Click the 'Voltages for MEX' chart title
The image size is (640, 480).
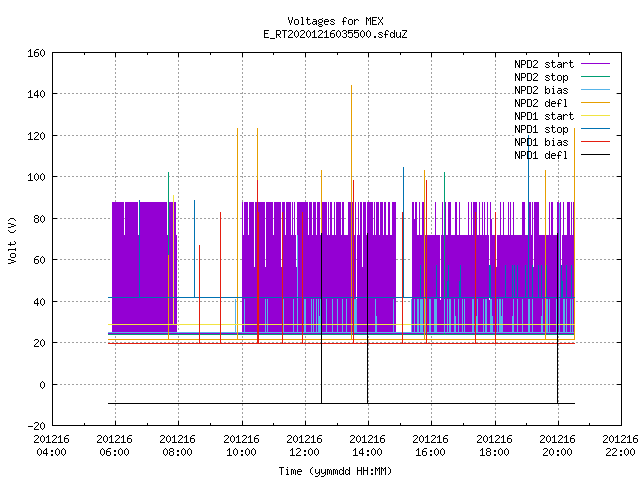click(x=335, y=21)
